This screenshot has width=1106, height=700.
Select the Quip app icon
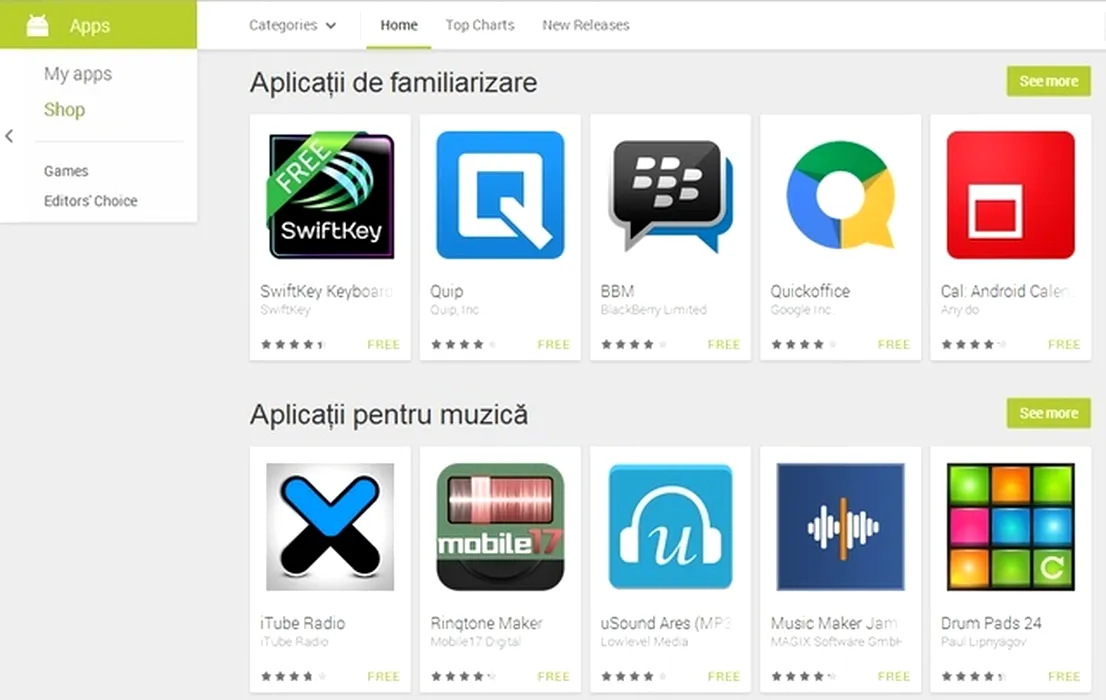tap(500, 195)
